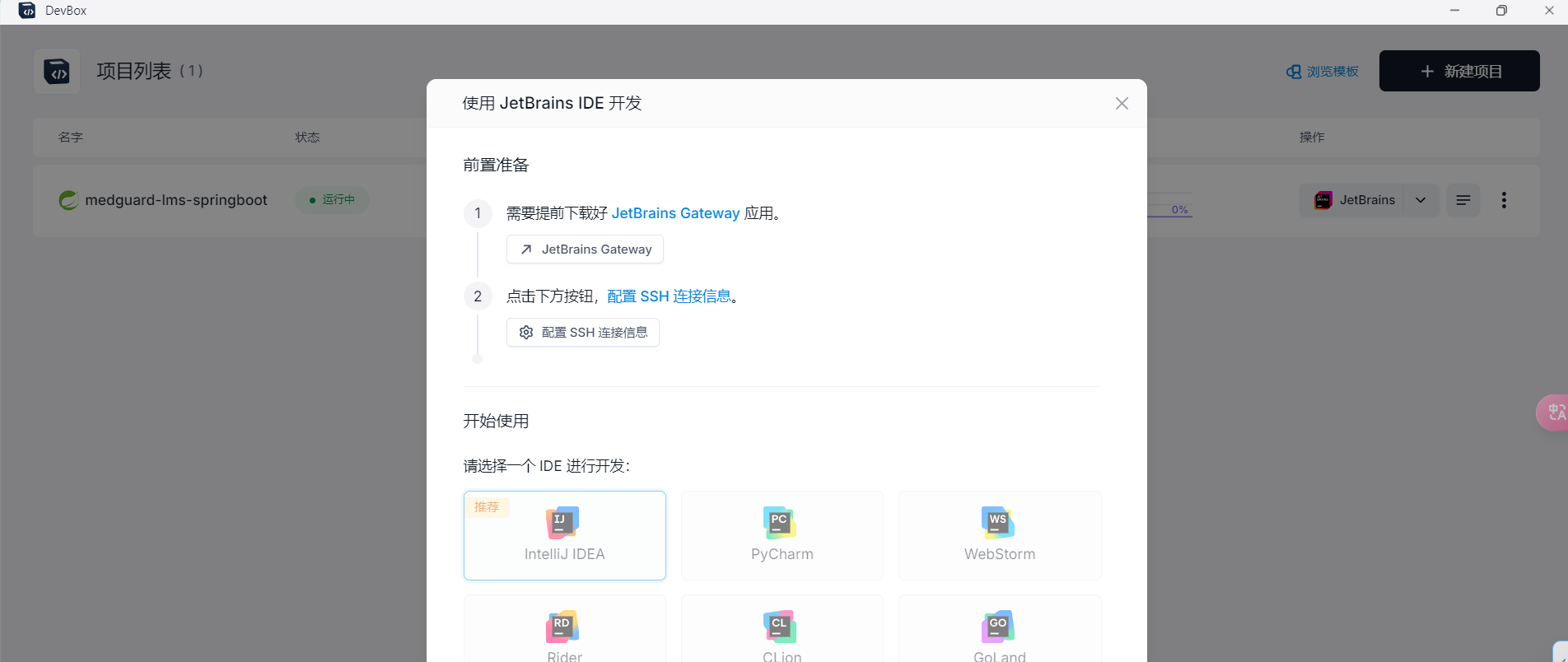Viewport: 1568px width, 662px height.
Task: Click the Spring leaf project icon
Action: coord(68,200)
